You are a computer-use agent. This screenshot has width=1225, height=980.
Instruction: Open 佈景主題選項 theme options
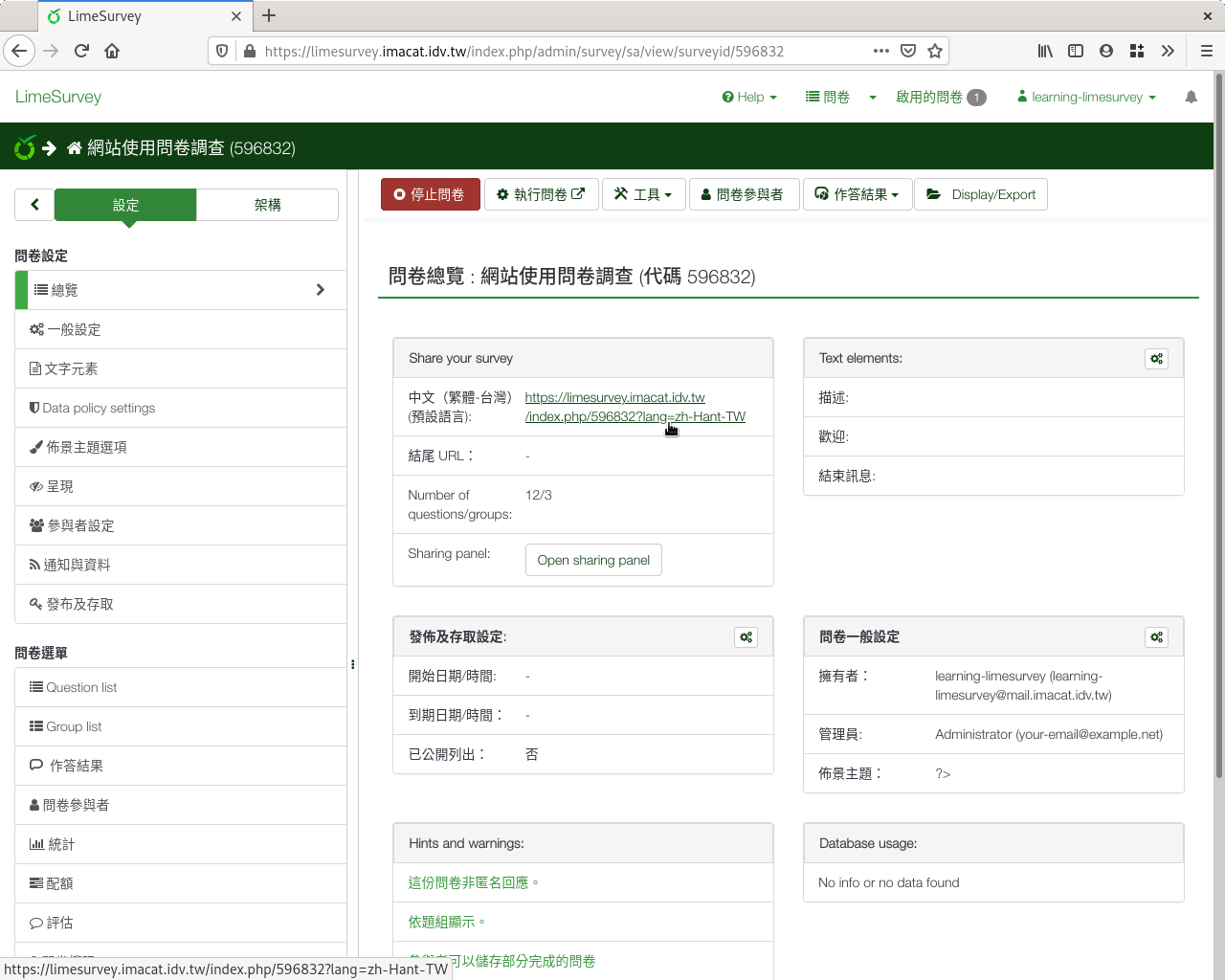181,447
